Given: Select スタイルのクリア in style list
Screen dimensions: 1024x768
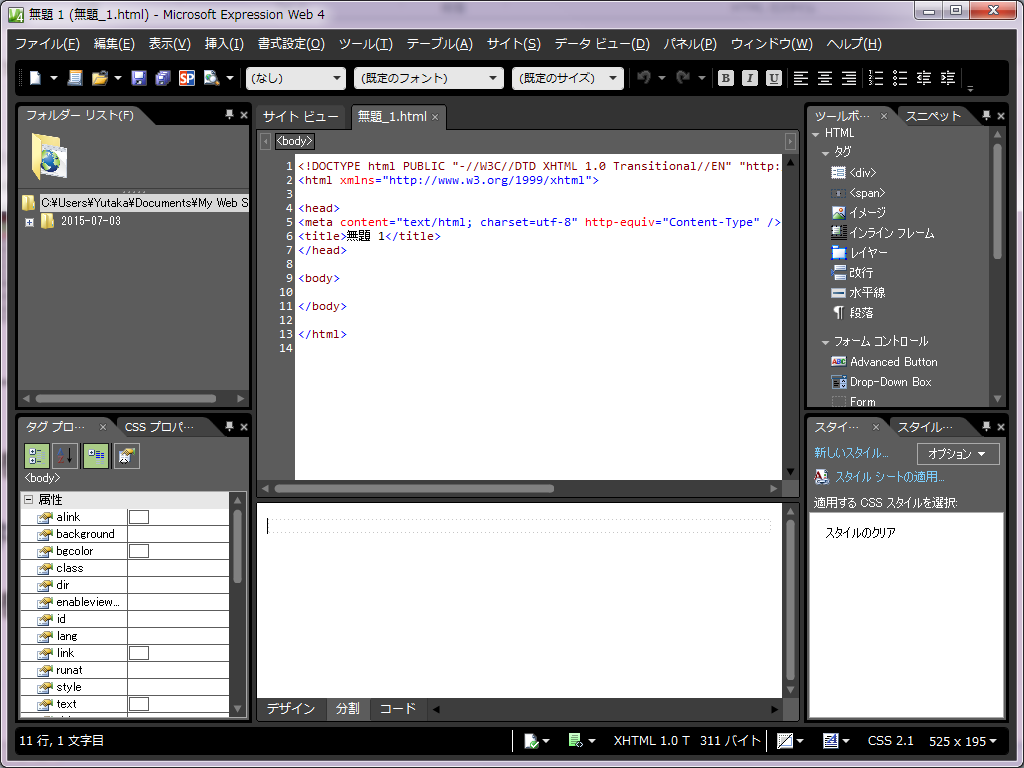Looking at the screenshot, I should click(x=860, y=533).
